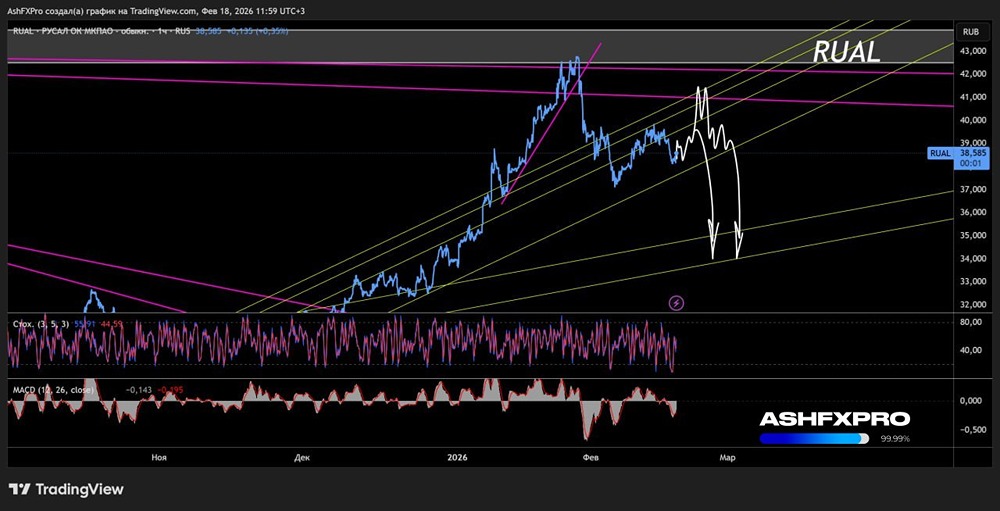Click the 'Мар' time axis label
This screenshot has width=1000, height=511.
click(x=728, y=457)
